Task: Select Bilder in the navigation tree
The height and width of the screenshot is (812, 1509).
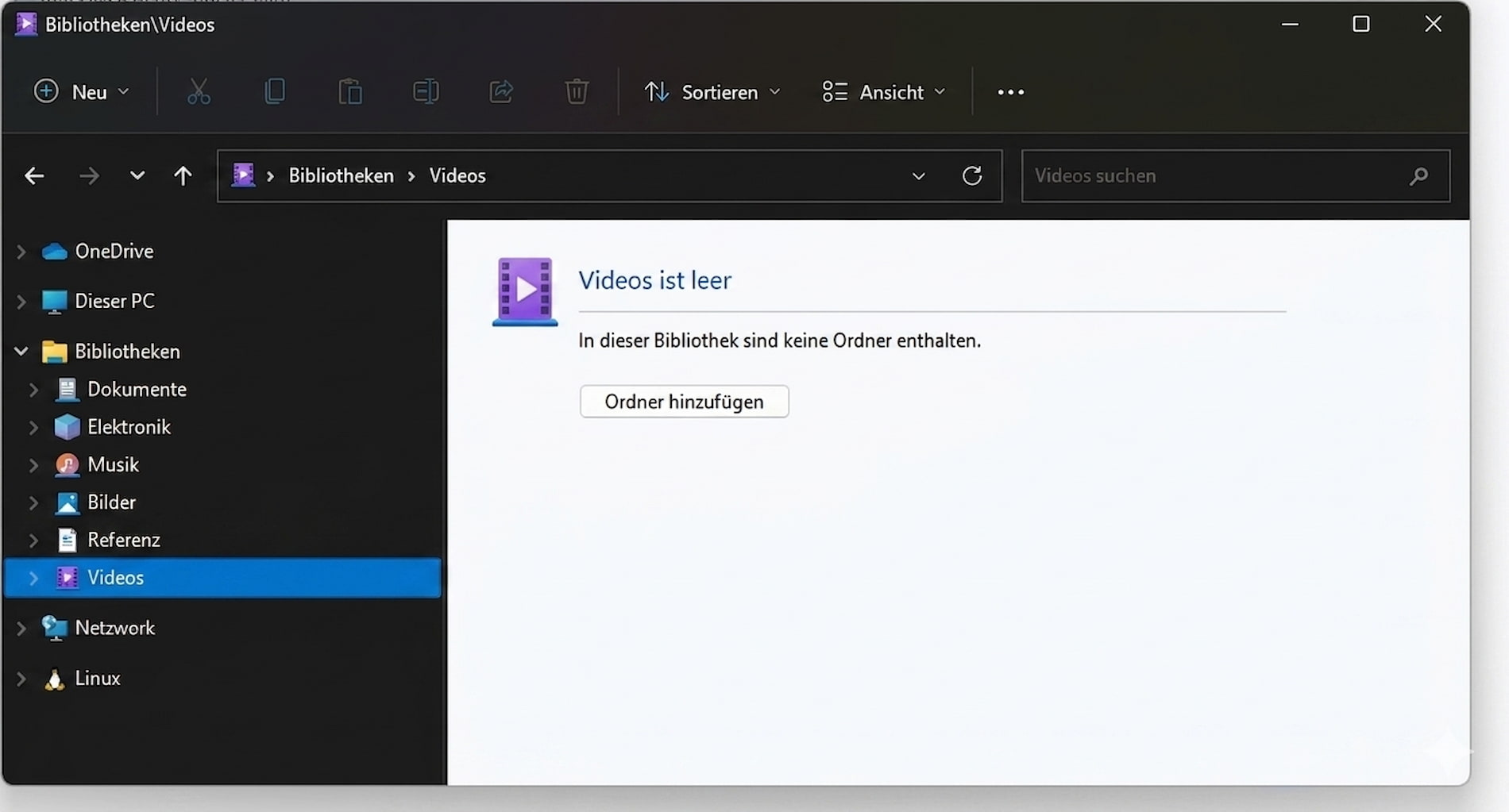Action: (111, 502)
